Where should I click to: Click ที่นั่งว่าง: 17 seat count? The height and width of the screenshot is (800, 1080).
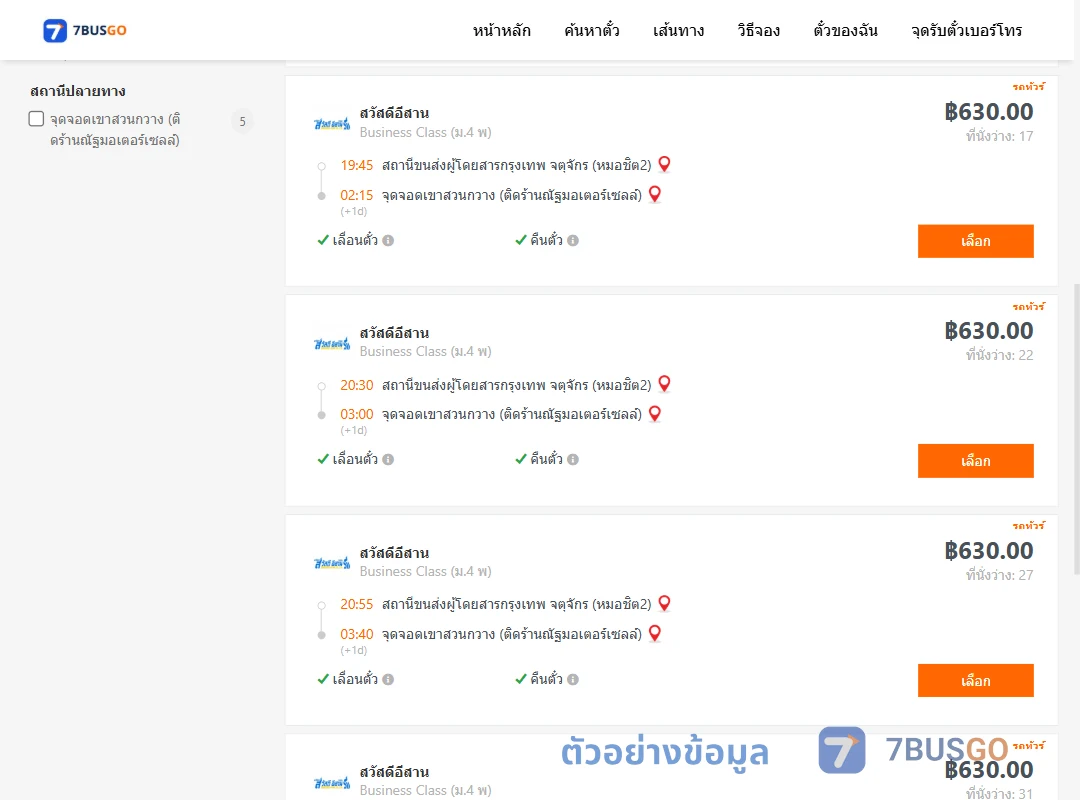(x=999, y=136)
